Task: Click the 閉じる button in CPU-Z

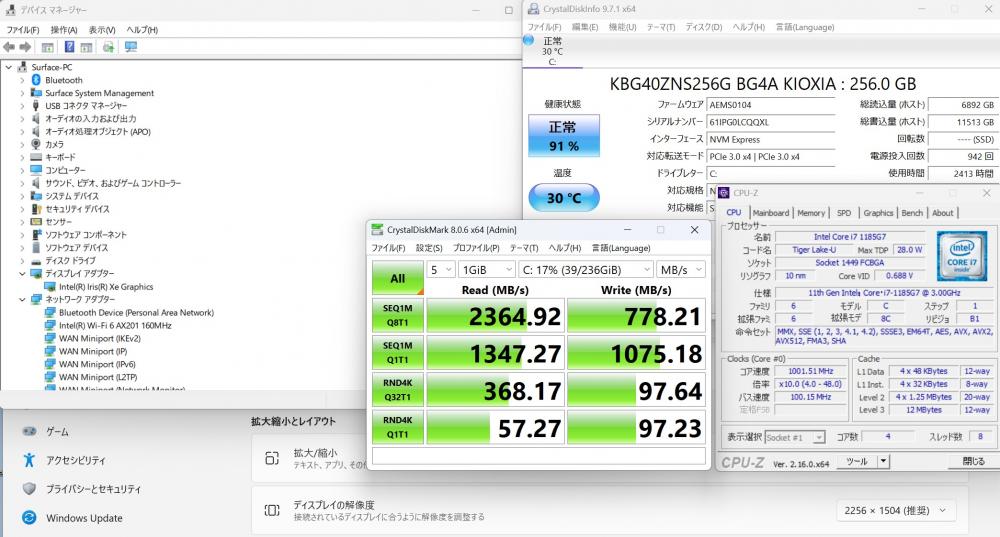Action: point(972,462)
